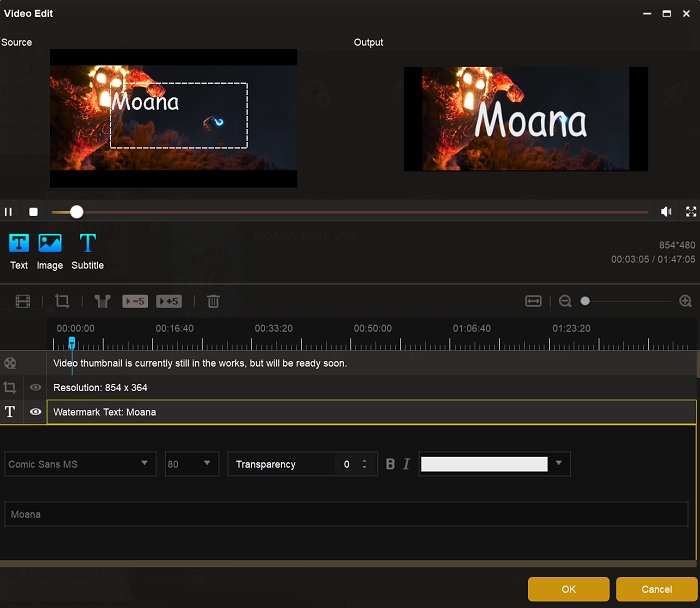
Task: Step back five with -5 button
Action: click(135, 301)
